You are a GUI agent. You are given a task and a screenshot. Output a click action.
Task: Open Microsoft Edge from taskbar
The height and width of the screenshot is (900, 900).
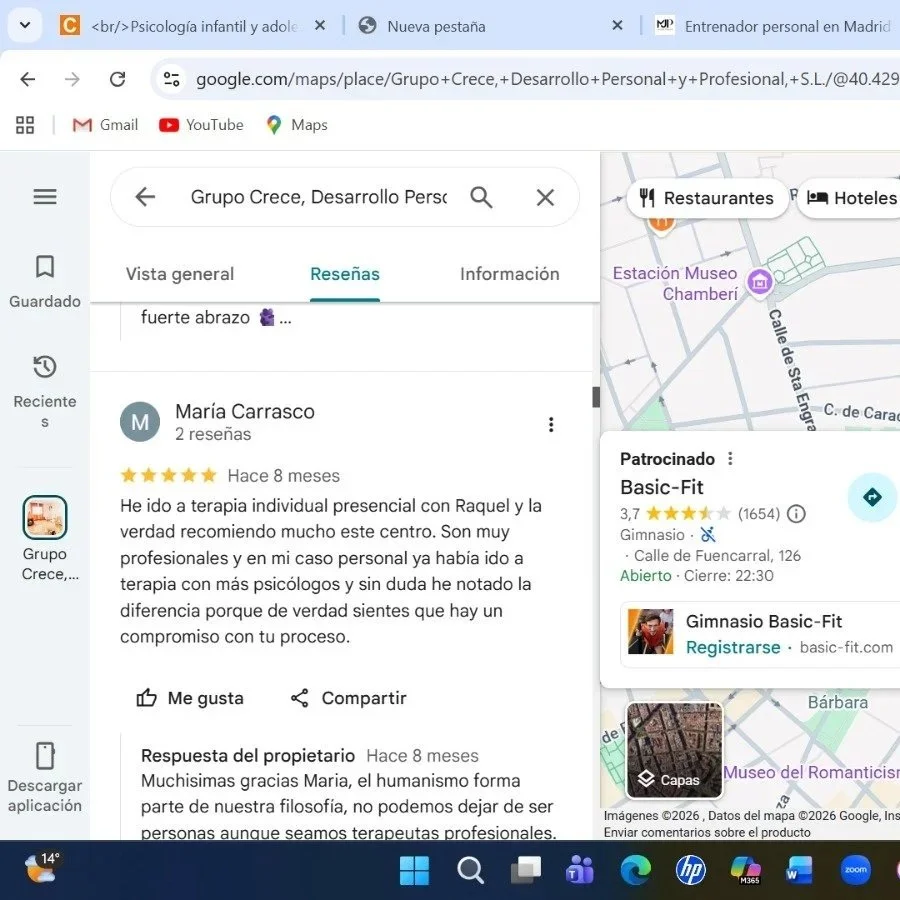(635, 870)
